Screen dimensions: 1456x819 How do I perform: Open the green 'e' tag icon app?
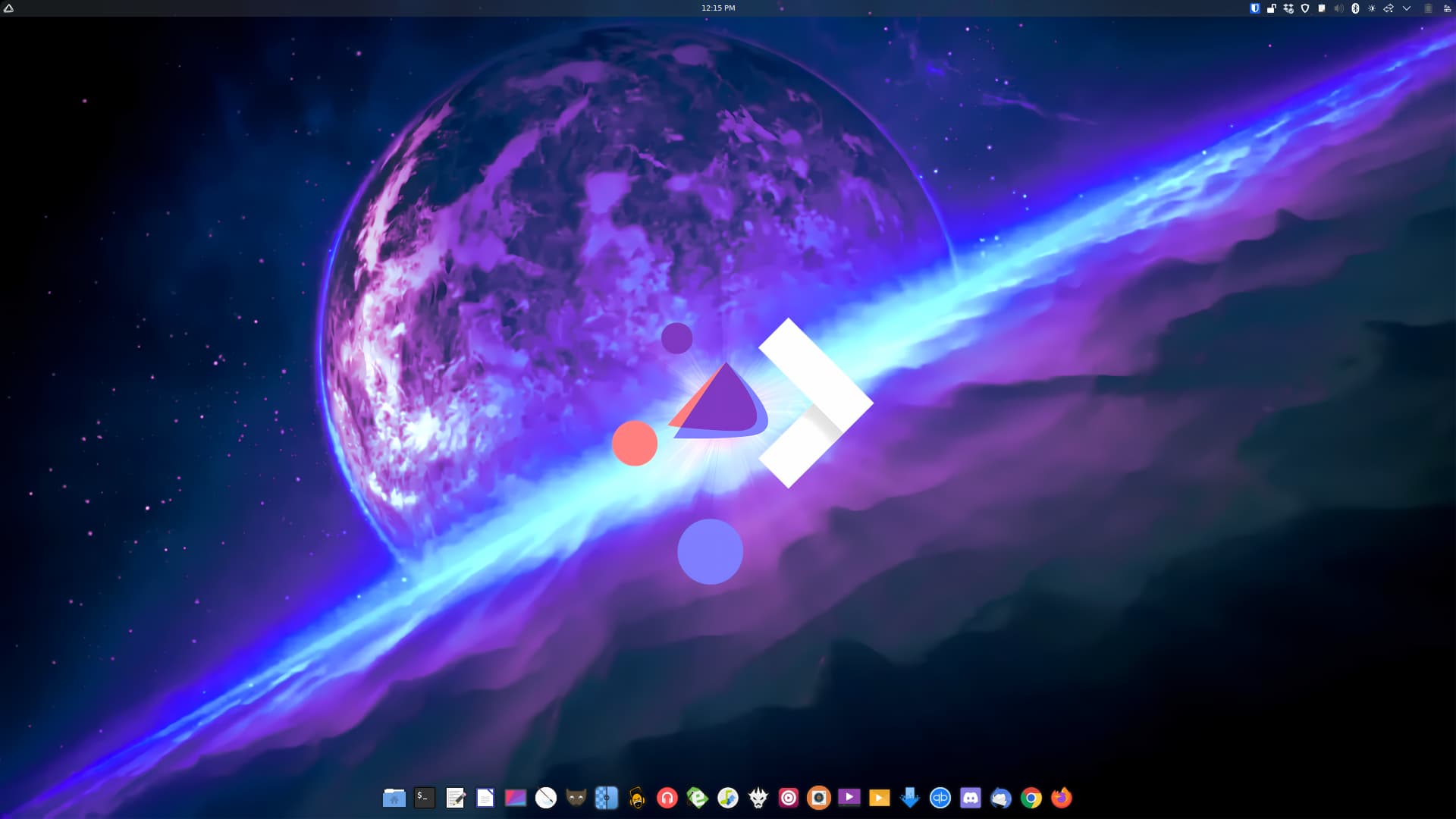click(x=698, y=798)
